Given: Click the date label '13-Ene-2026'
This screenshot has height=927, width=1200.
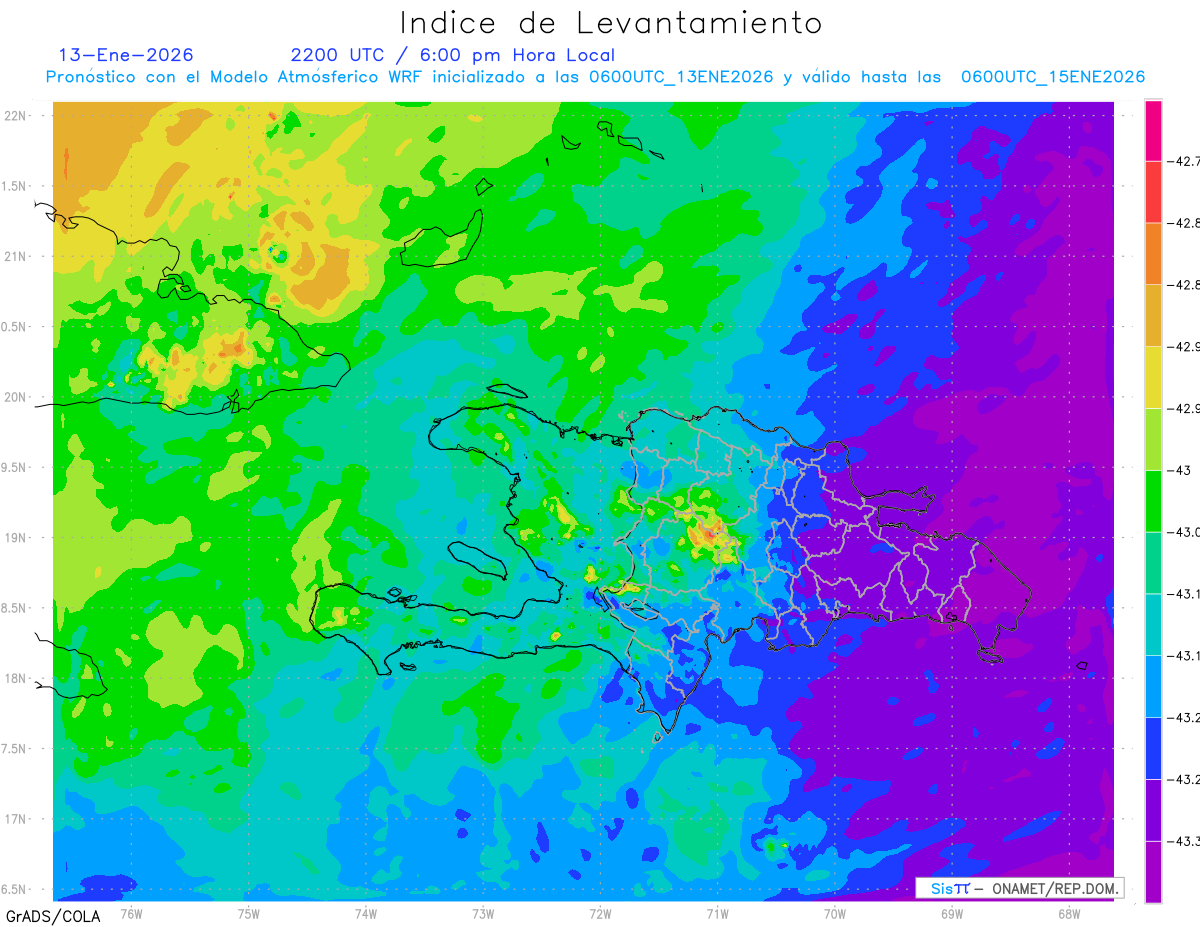Looking at the screenshot, I should 126,55.
